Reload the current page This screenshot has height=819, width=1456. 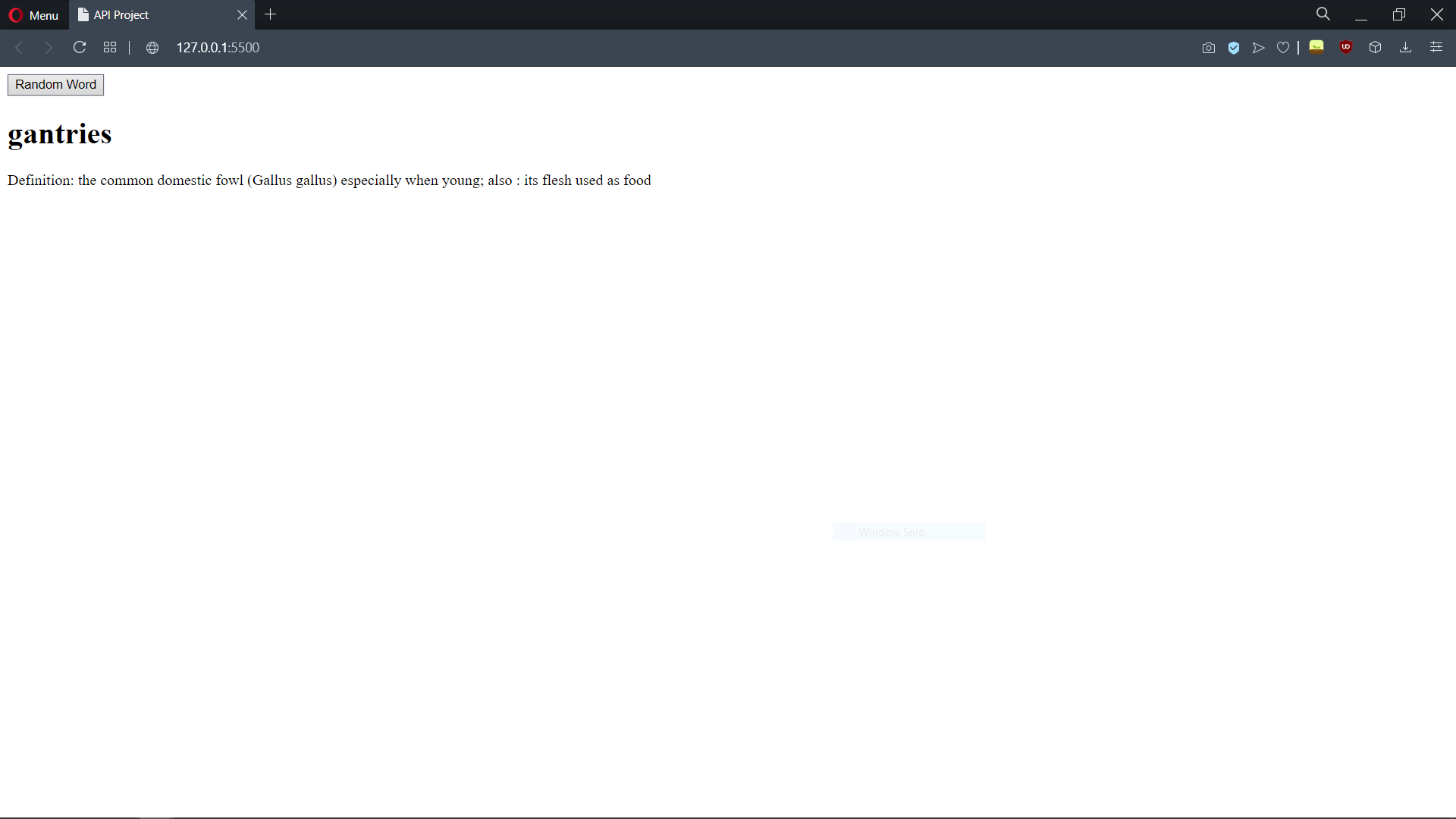click(x=80, y=48)
